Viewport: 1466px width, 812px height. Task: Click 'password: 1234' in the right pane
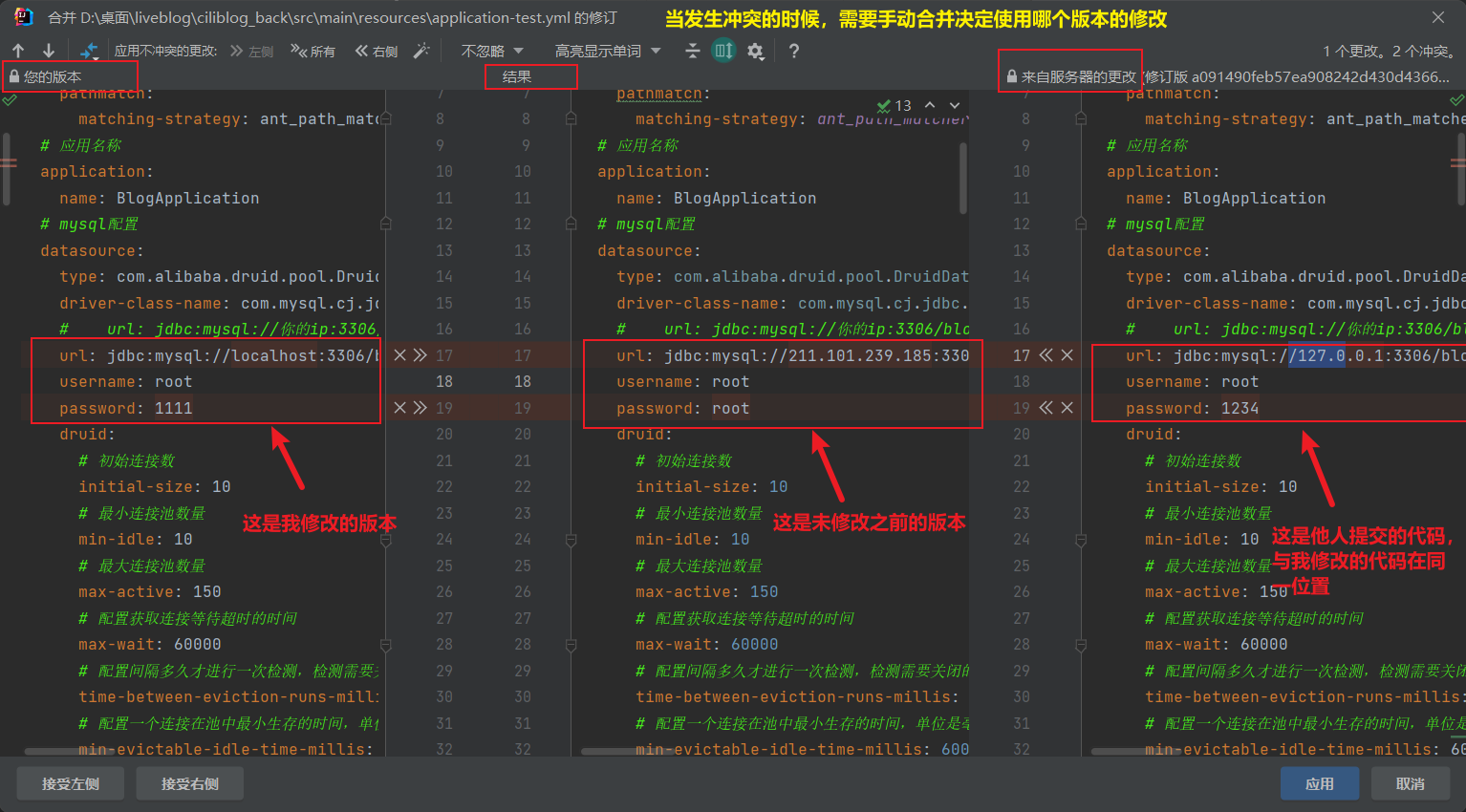tap(1193, 408)
